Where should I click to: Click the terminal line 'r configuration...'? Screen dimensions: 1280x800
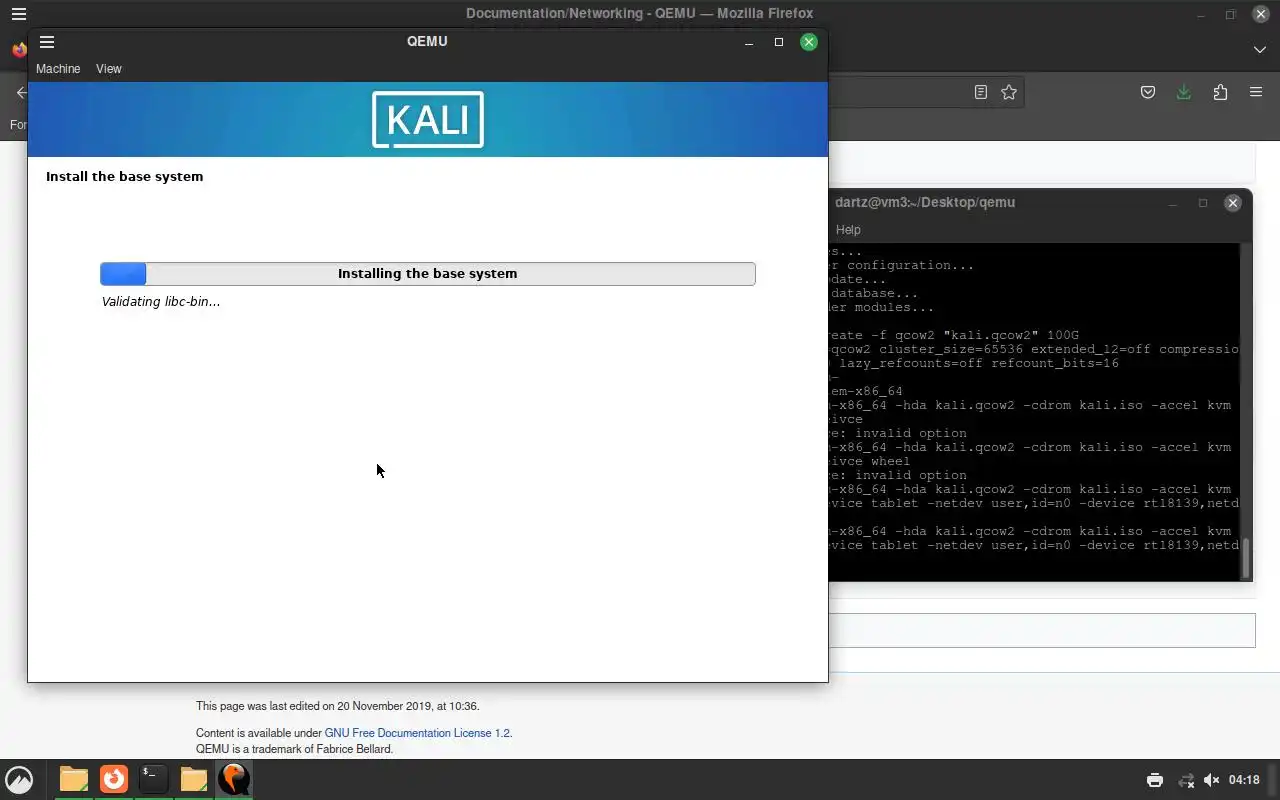pyautogui.click(x=901, y=266)
